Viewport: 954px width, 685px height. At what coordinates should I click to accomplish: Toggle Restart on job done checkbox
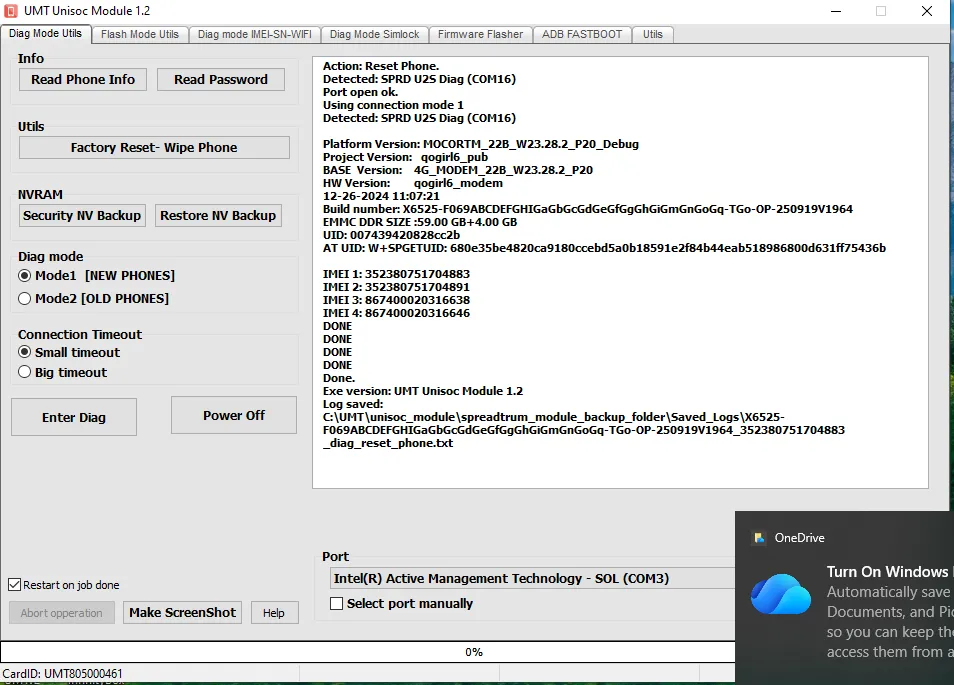(15, 585)
